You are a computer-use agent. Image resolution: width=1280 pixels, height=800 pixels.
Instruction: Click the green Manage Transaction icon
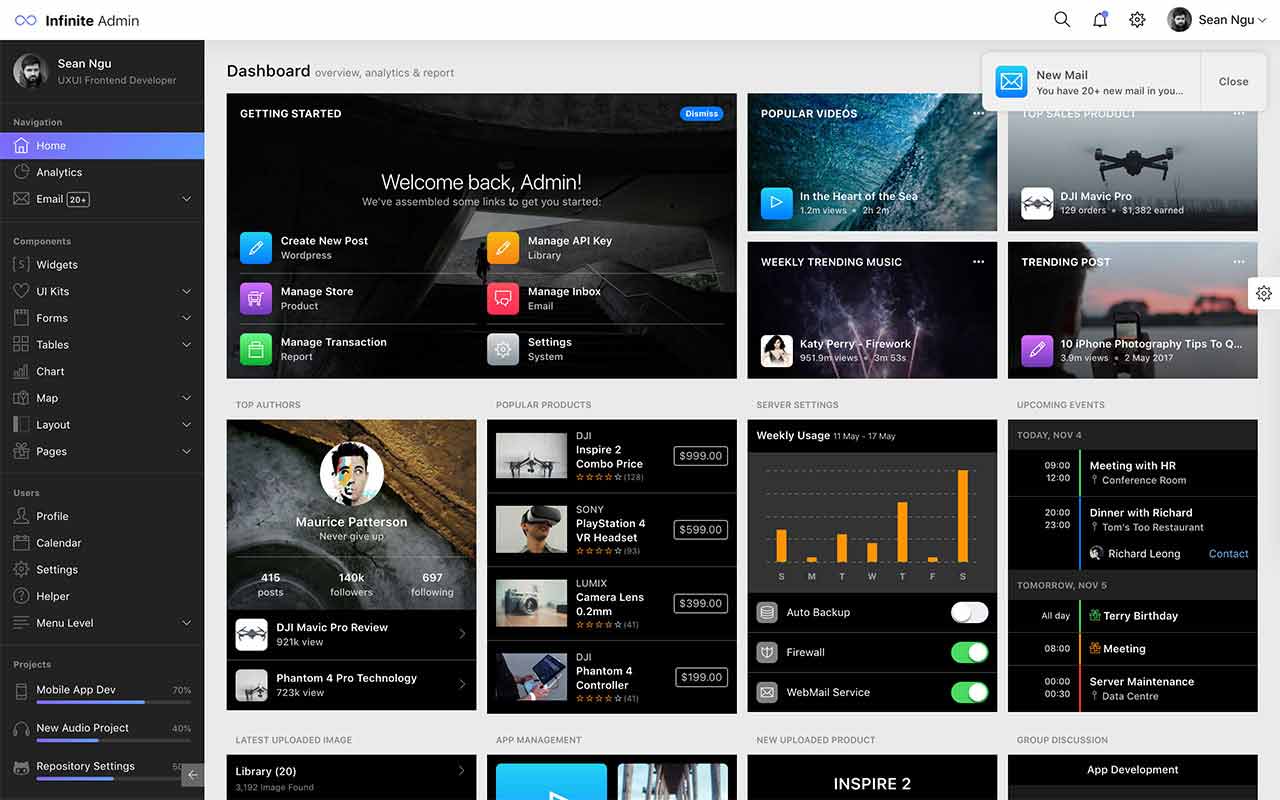256,349
